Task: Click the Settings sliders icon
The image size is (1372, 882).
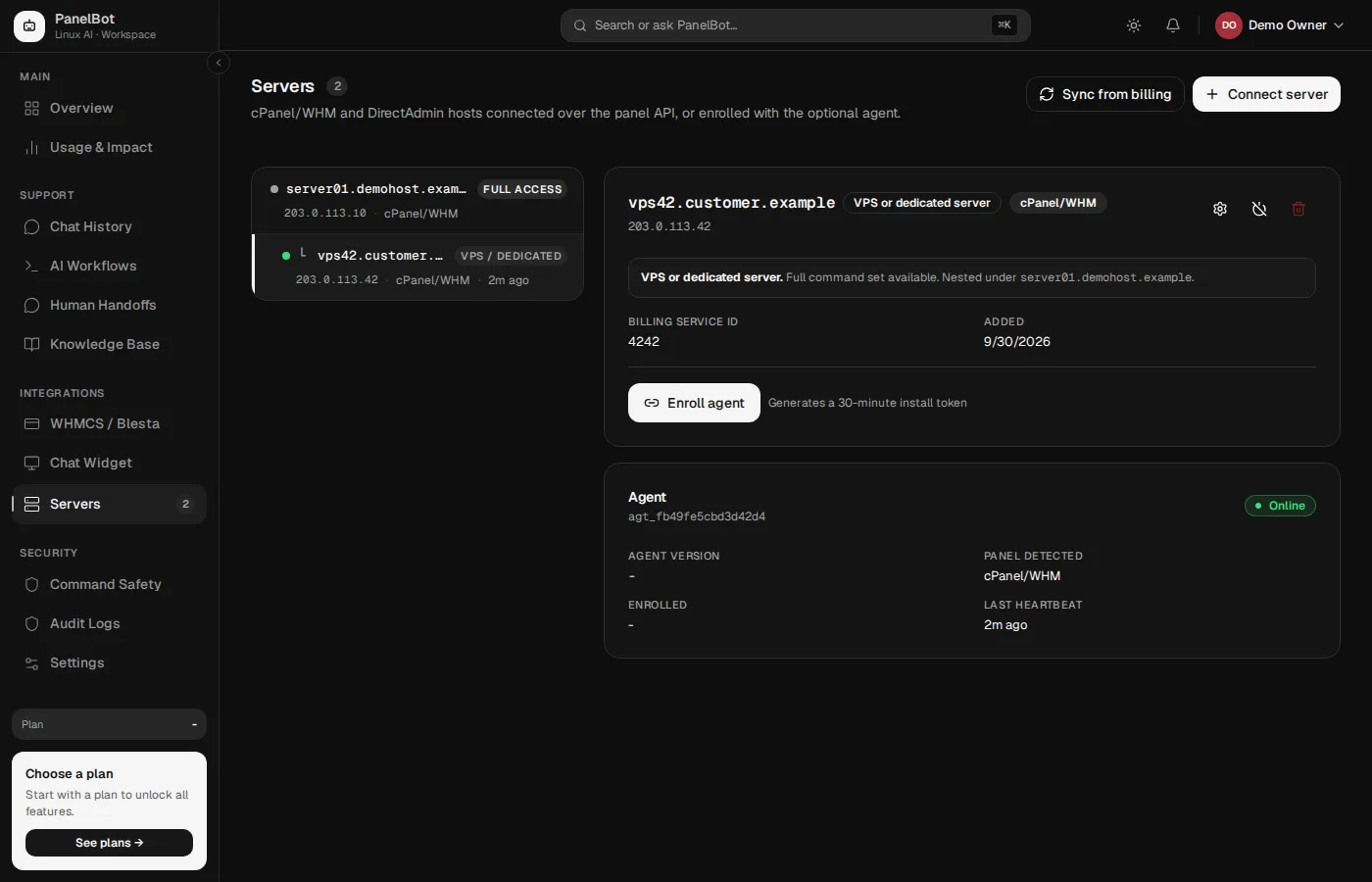Action: point(31,662)
